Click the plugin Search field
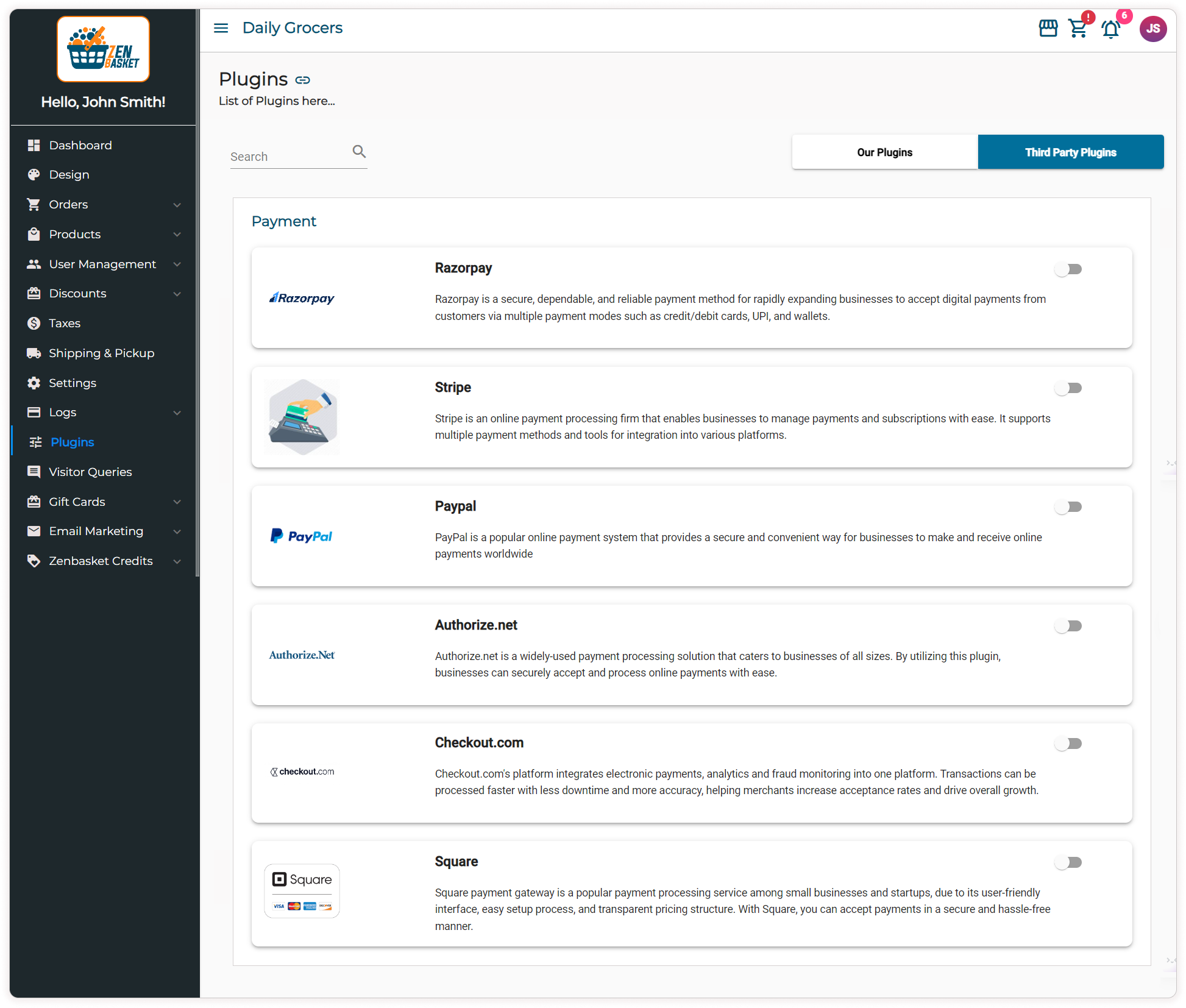The height and width of the screenshot is (1008, 1186). 286,157
